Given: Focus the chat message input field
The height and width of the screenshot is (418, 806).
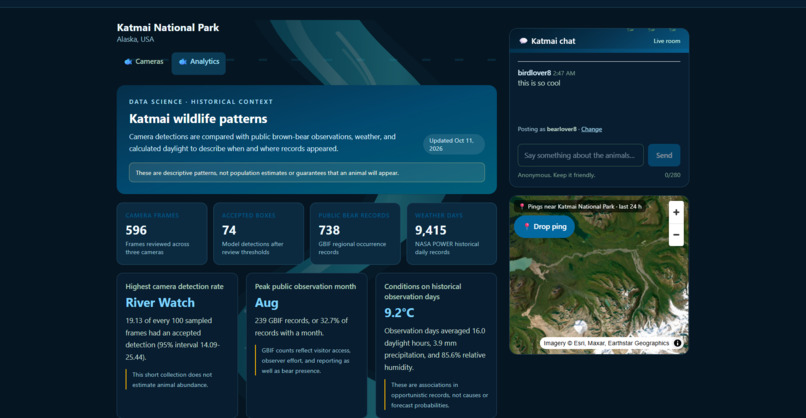Looking at the screenshot, I should 580,155.
